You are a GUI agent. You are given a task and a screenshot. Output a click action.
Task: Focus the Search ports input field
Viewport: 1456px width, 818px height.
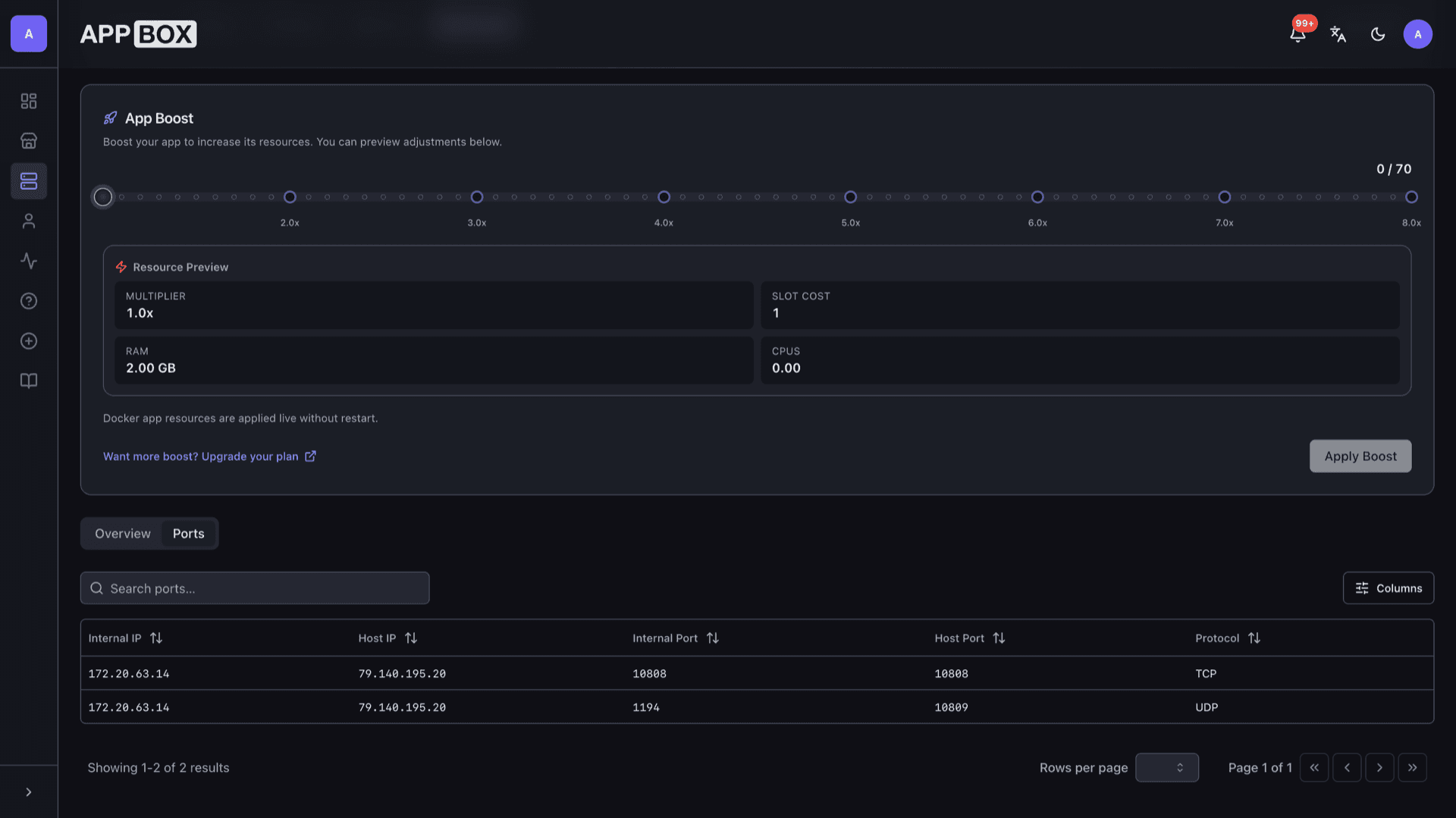click(255, 588)
